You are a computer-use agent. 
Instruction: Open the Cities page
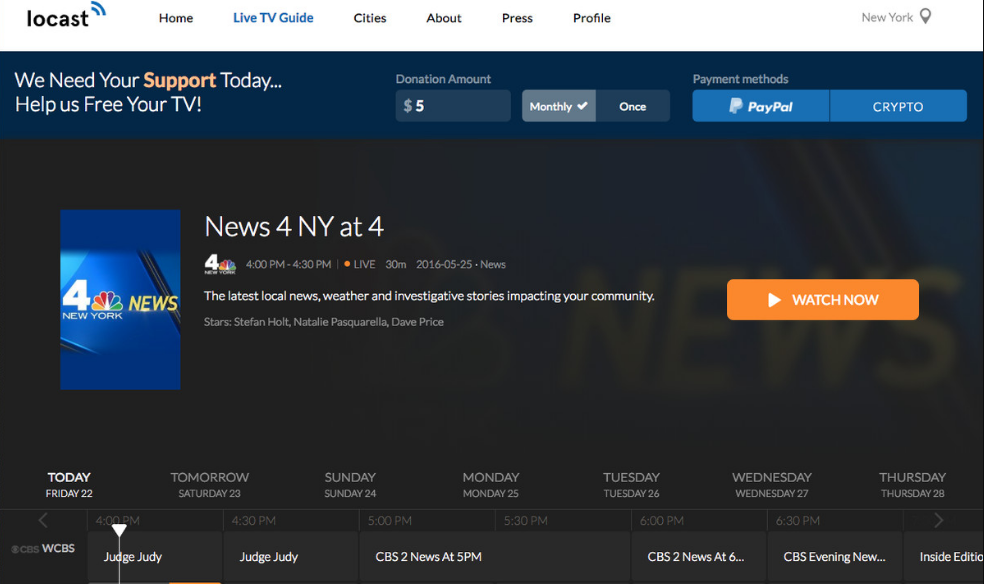coord(370,18)
